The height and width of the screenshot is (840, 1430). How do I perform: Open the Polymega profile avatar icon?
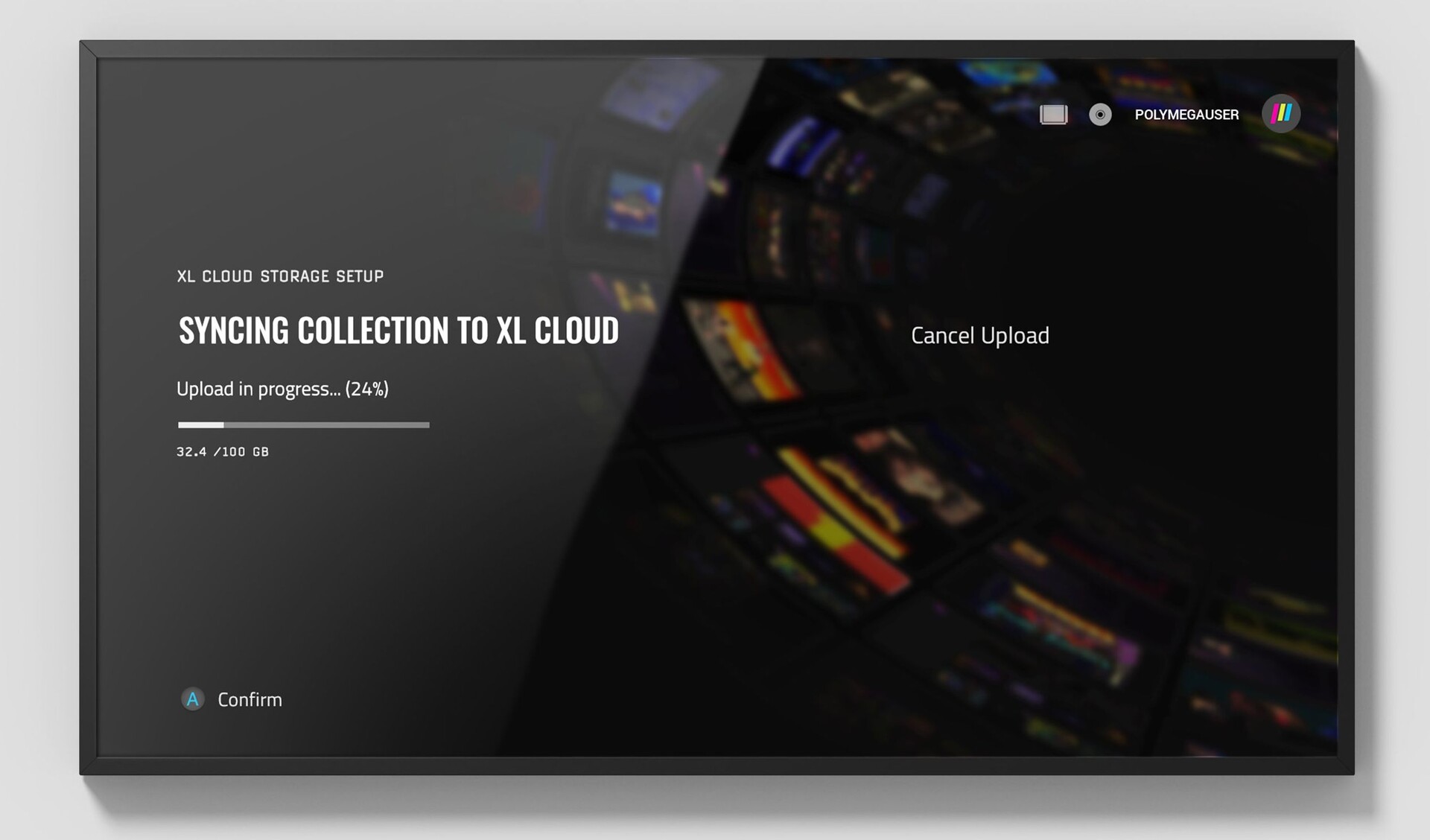pos(1281,114)
